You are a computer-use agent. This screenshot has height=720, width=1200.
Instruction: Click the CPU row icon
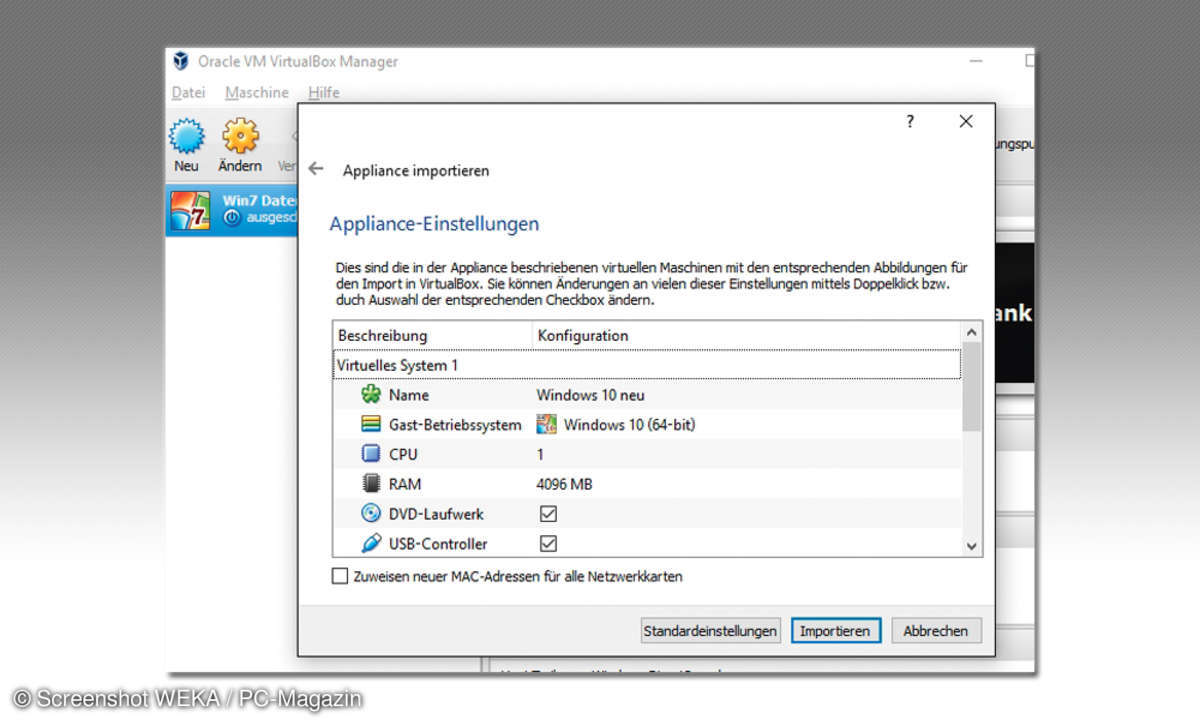point(371,454)
